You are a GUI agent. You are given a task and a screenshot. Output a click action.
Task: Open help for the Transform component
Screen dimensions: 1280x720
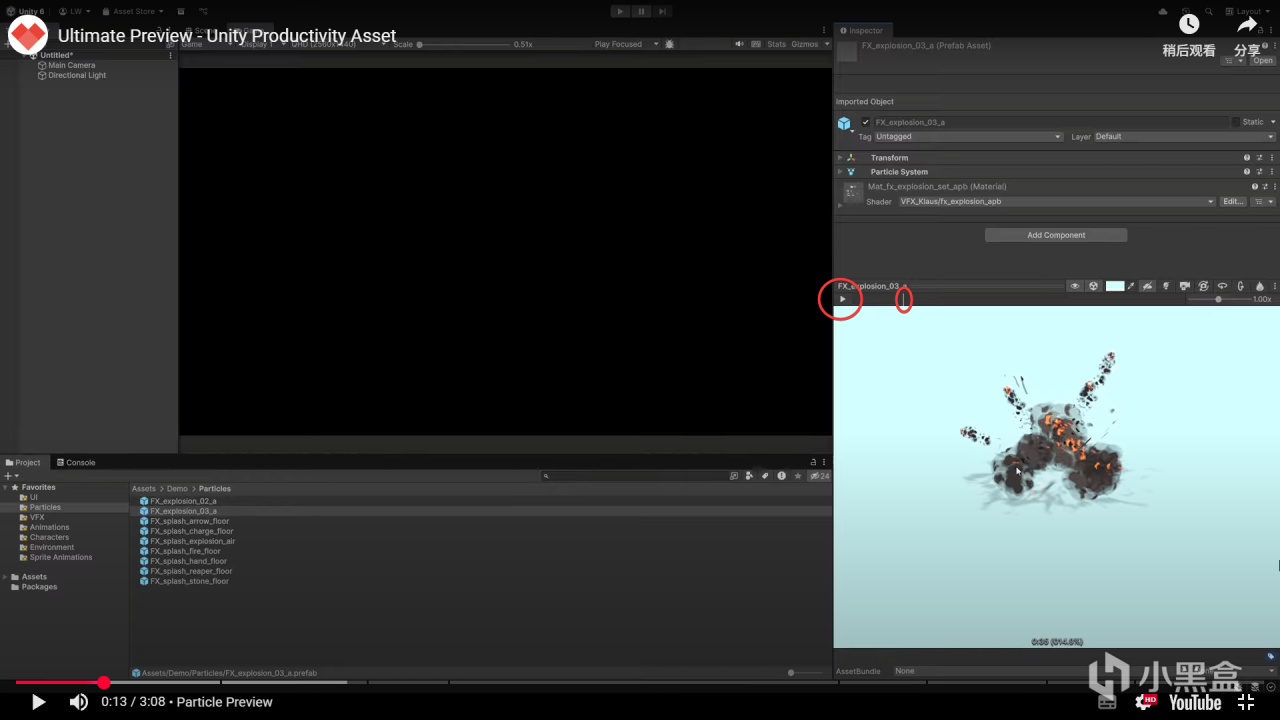[x=1247, y=158]
